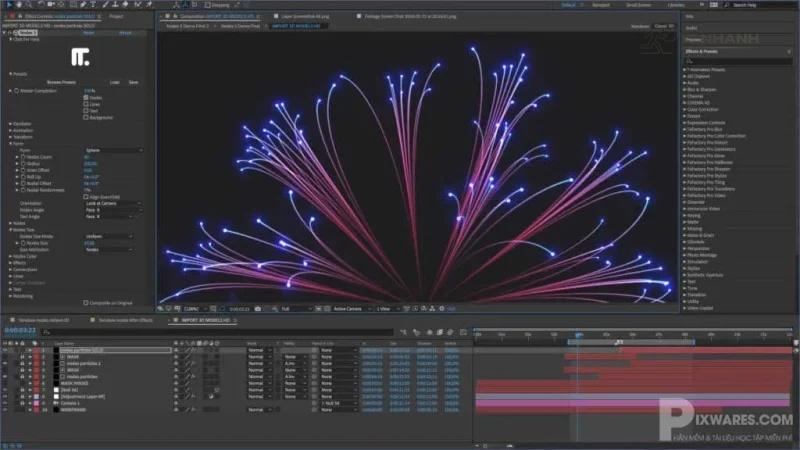The height and width of the screenshot is (450, 800).
Task: Take a snapshot with camera icon
Action: click(258, 309)
